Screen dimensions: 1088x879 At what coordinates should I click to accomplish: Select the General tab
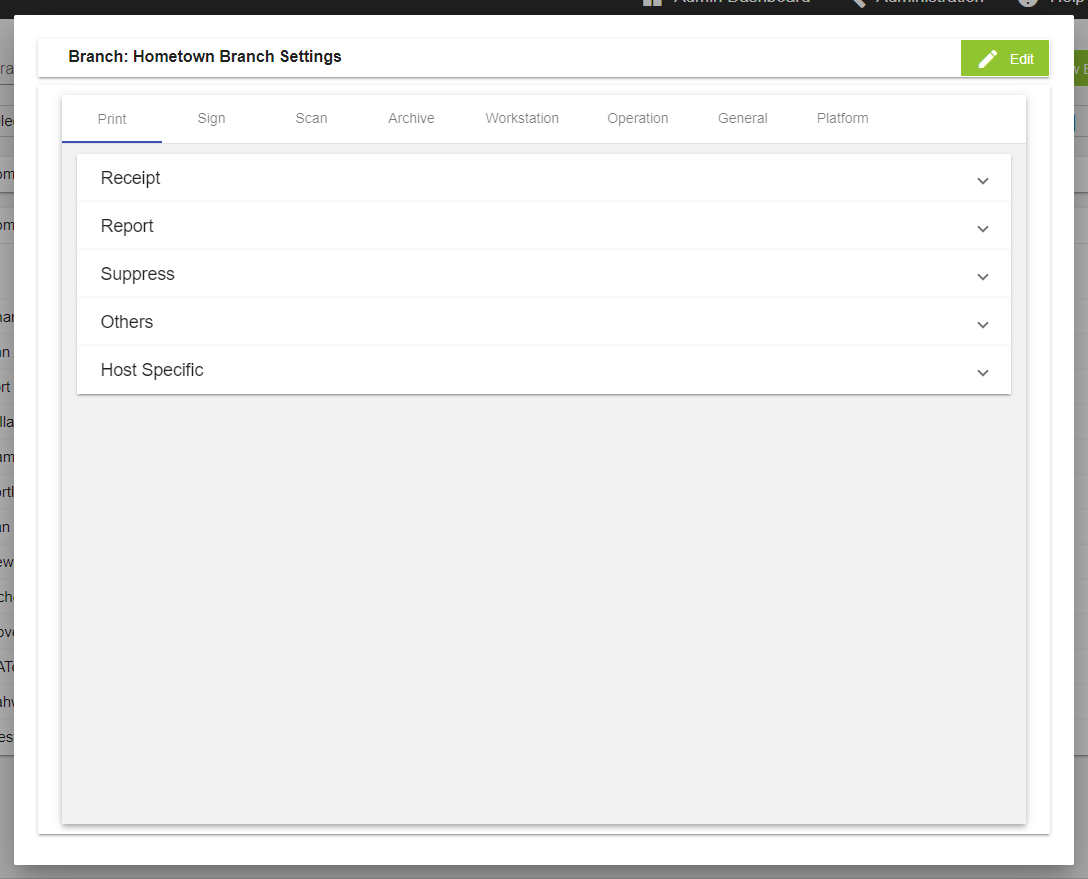742,119
